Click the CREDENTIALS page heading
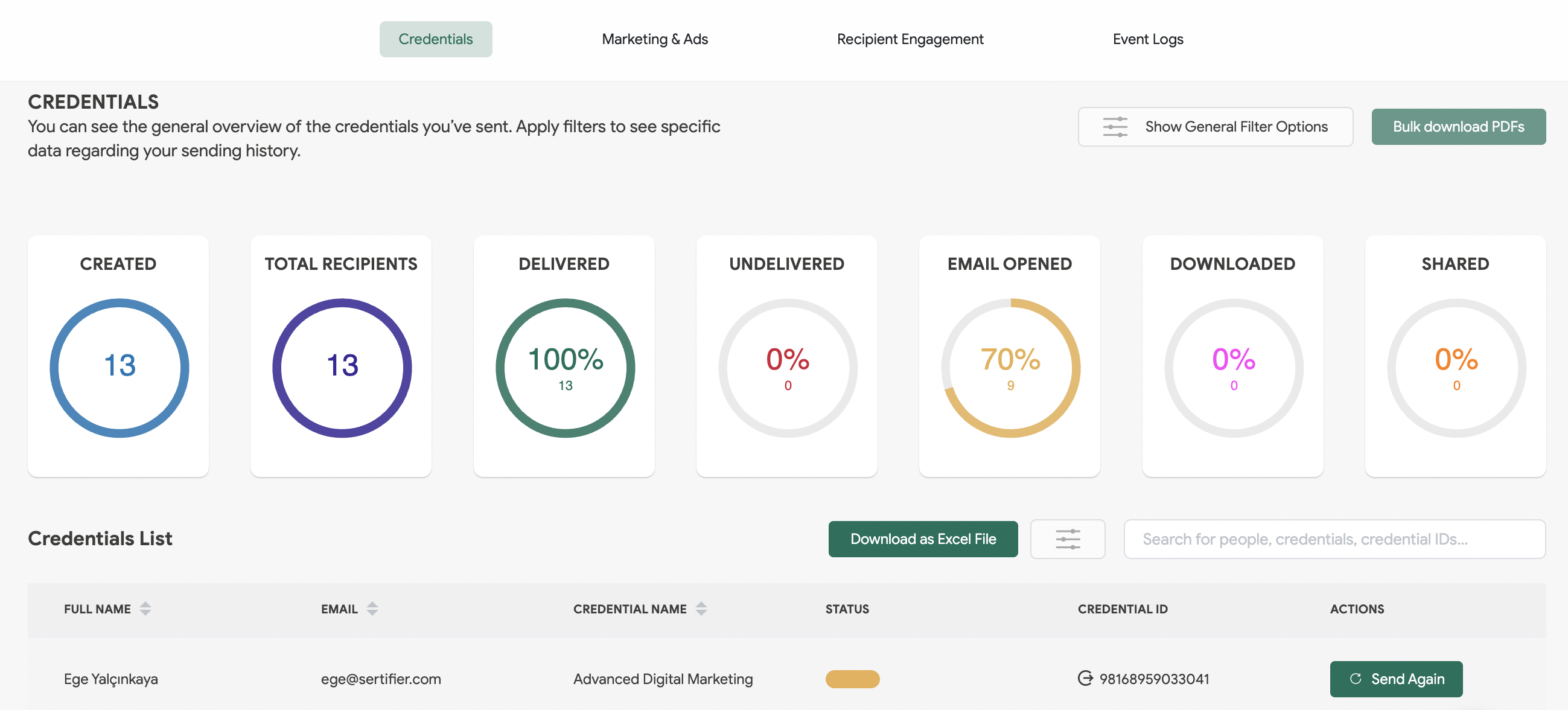The width and height of the screenshot is (1568, 710). pyautogui.click(x=93, y=101)
